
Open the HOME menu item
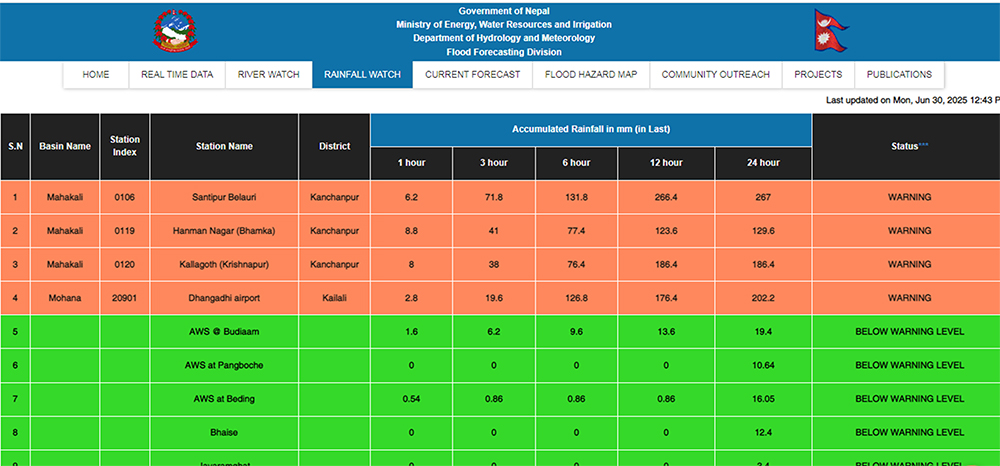96,75
